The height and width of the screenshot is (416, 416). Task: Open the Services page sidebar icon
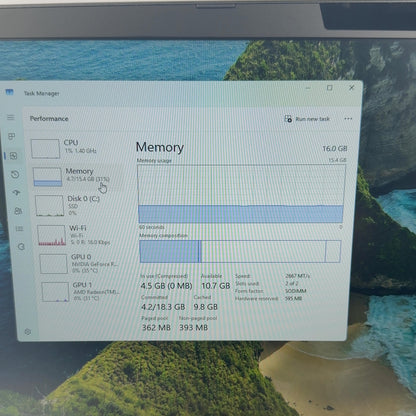click(x=21, y=247)
